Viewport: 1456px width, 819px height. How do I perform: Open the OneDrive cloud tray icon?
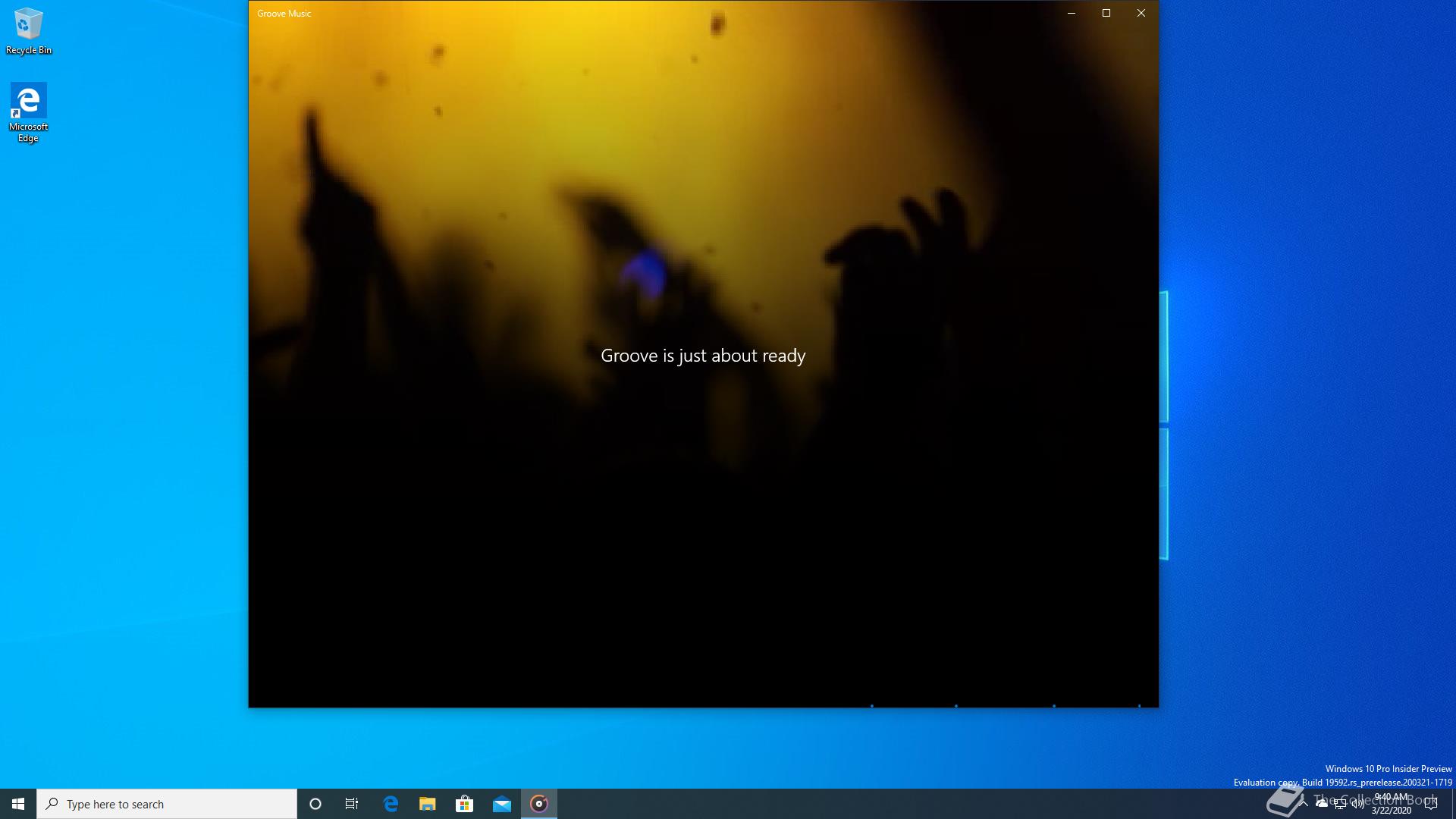tap(1322, 804)
